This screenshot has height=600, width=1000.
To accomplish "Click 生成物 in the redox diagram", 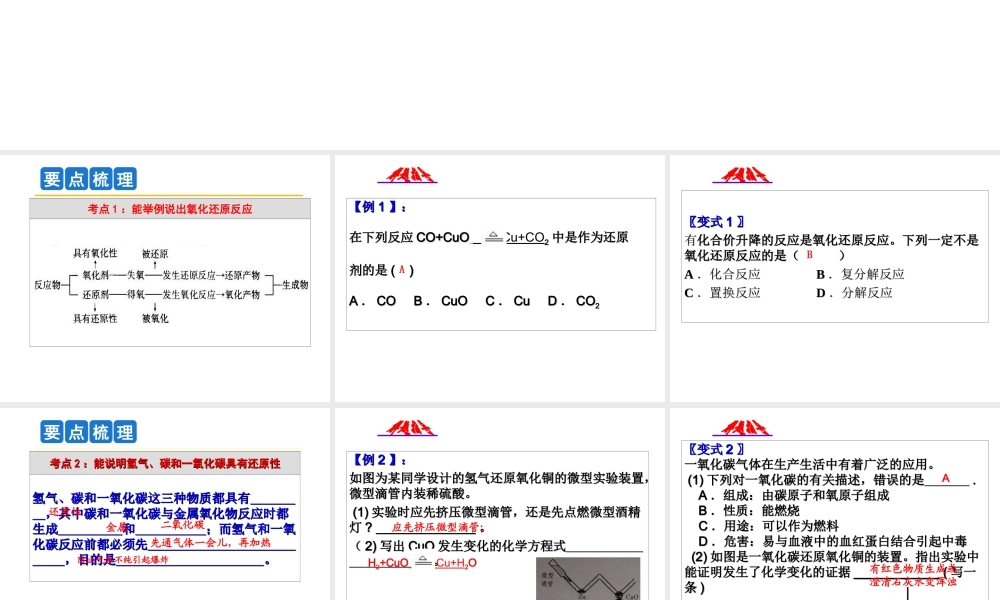I will (295, 284).
